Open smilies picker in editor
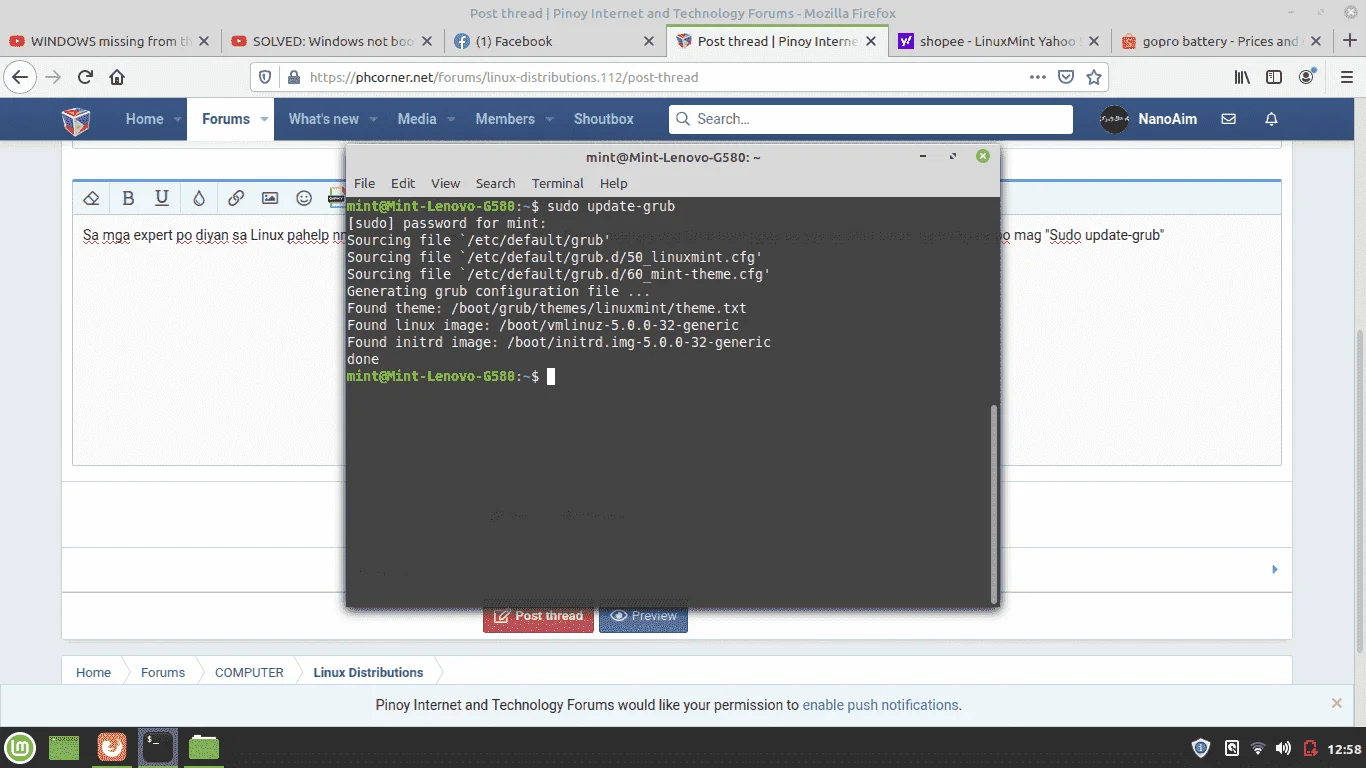Viewport: 1366px width, 768px height. (304, 198)
